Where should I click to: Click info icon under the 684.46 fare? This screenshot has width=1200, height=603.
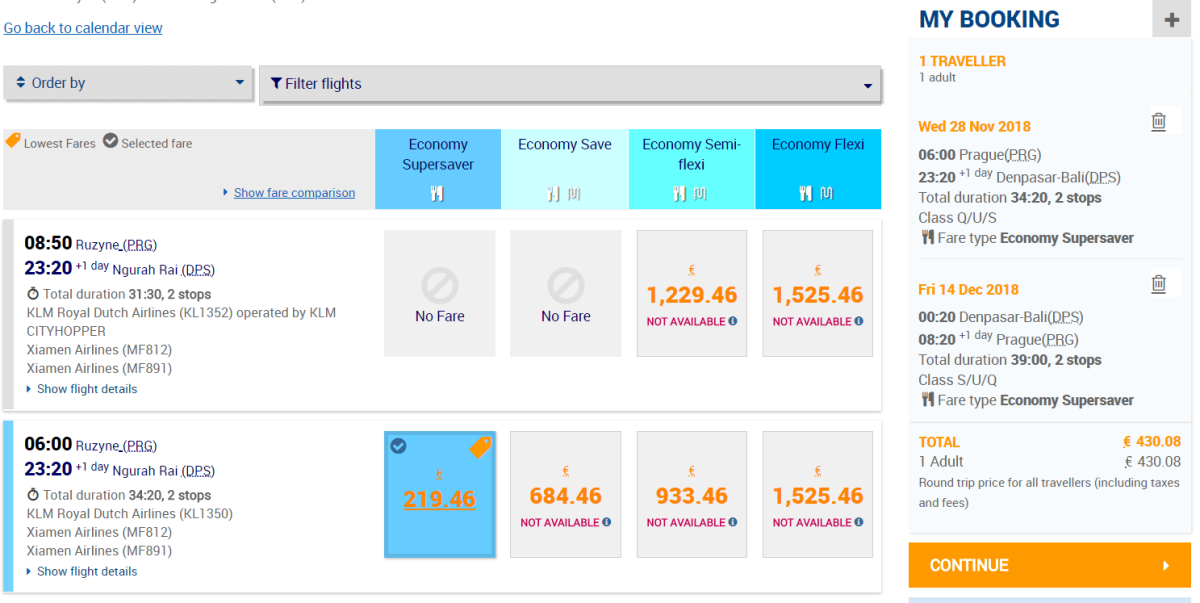point(607,522)
